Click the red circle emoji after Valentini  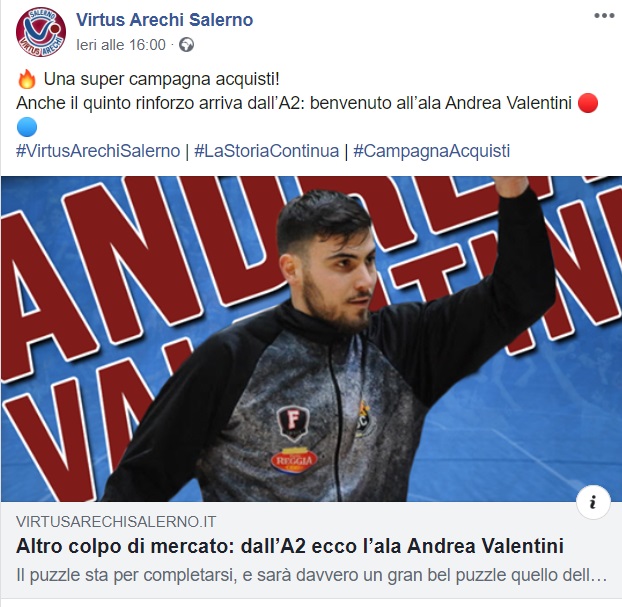point(588,103)
